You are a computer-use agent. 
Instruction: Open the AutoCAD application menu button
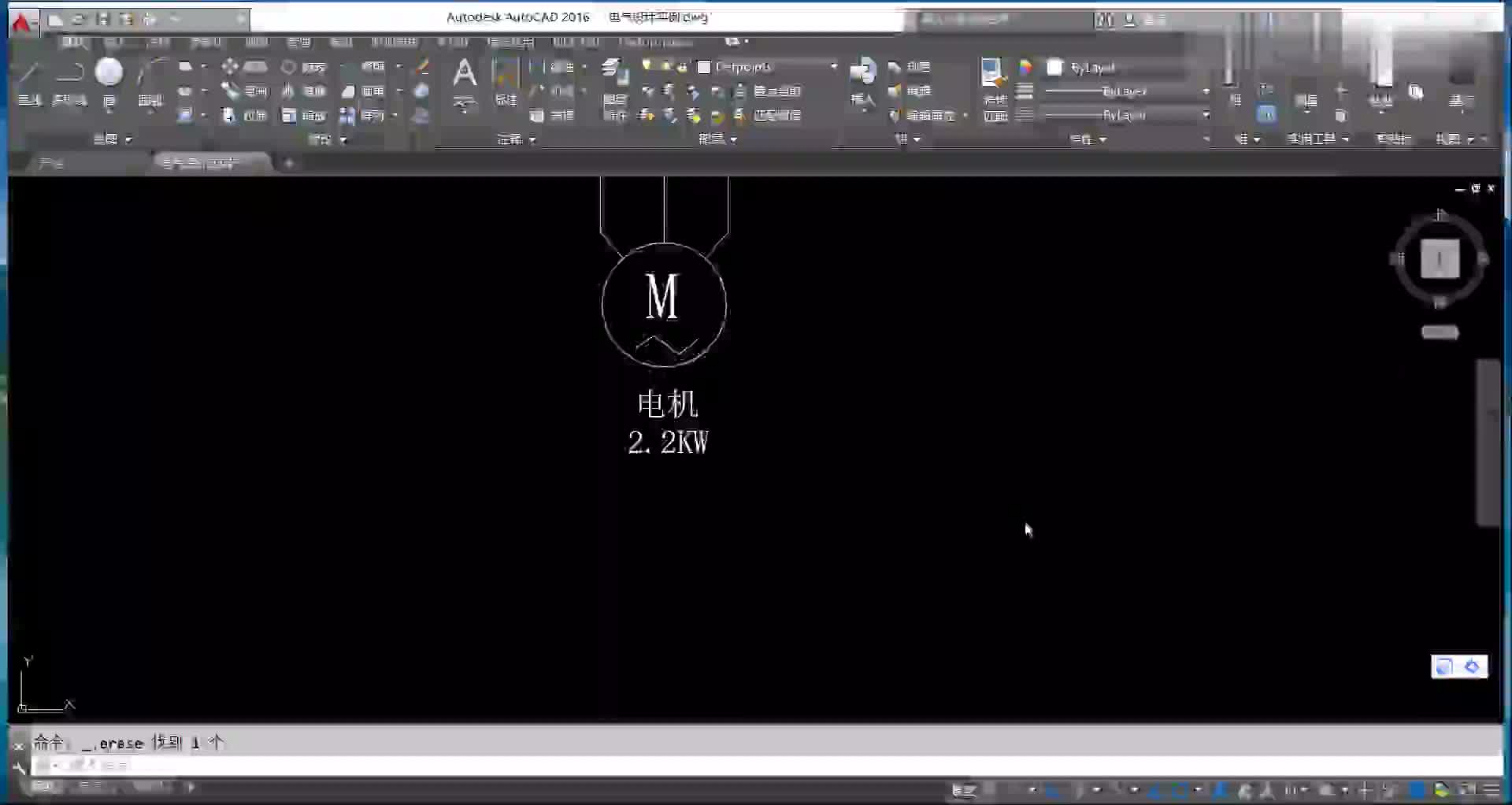24,22
